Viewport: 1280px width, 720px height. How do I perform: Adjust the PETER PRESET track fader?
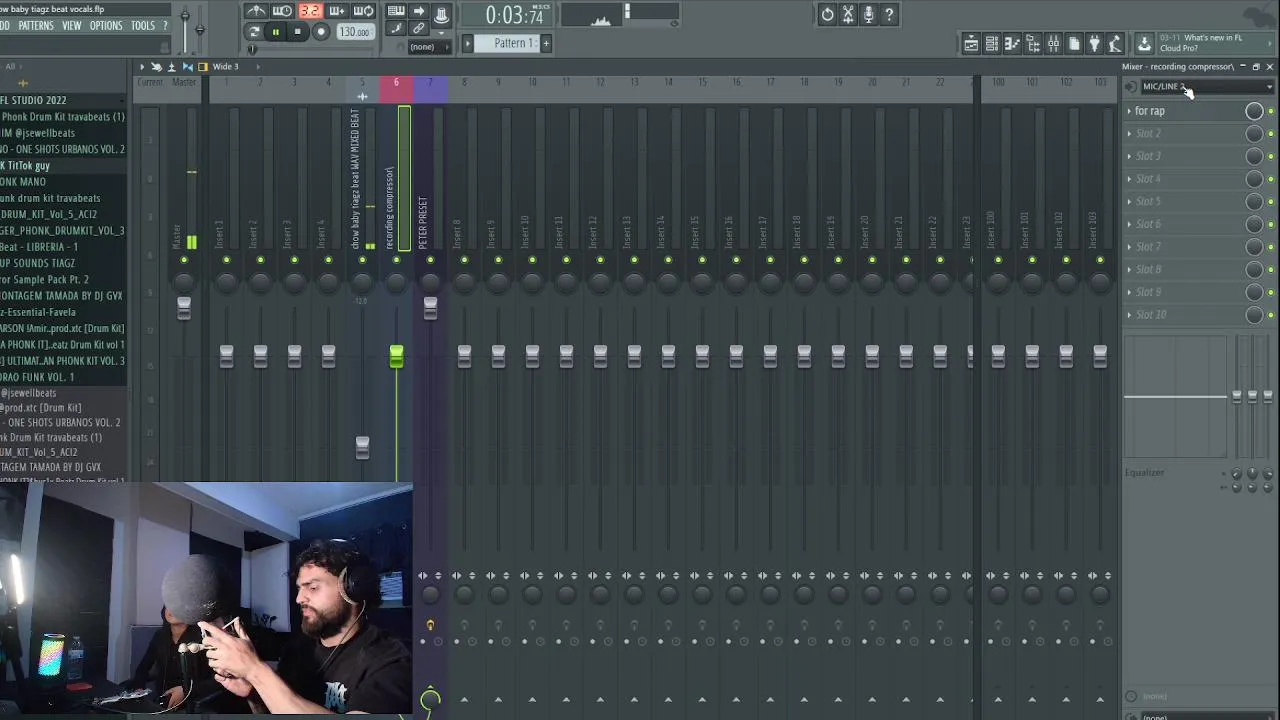click(x=430, y=308)
